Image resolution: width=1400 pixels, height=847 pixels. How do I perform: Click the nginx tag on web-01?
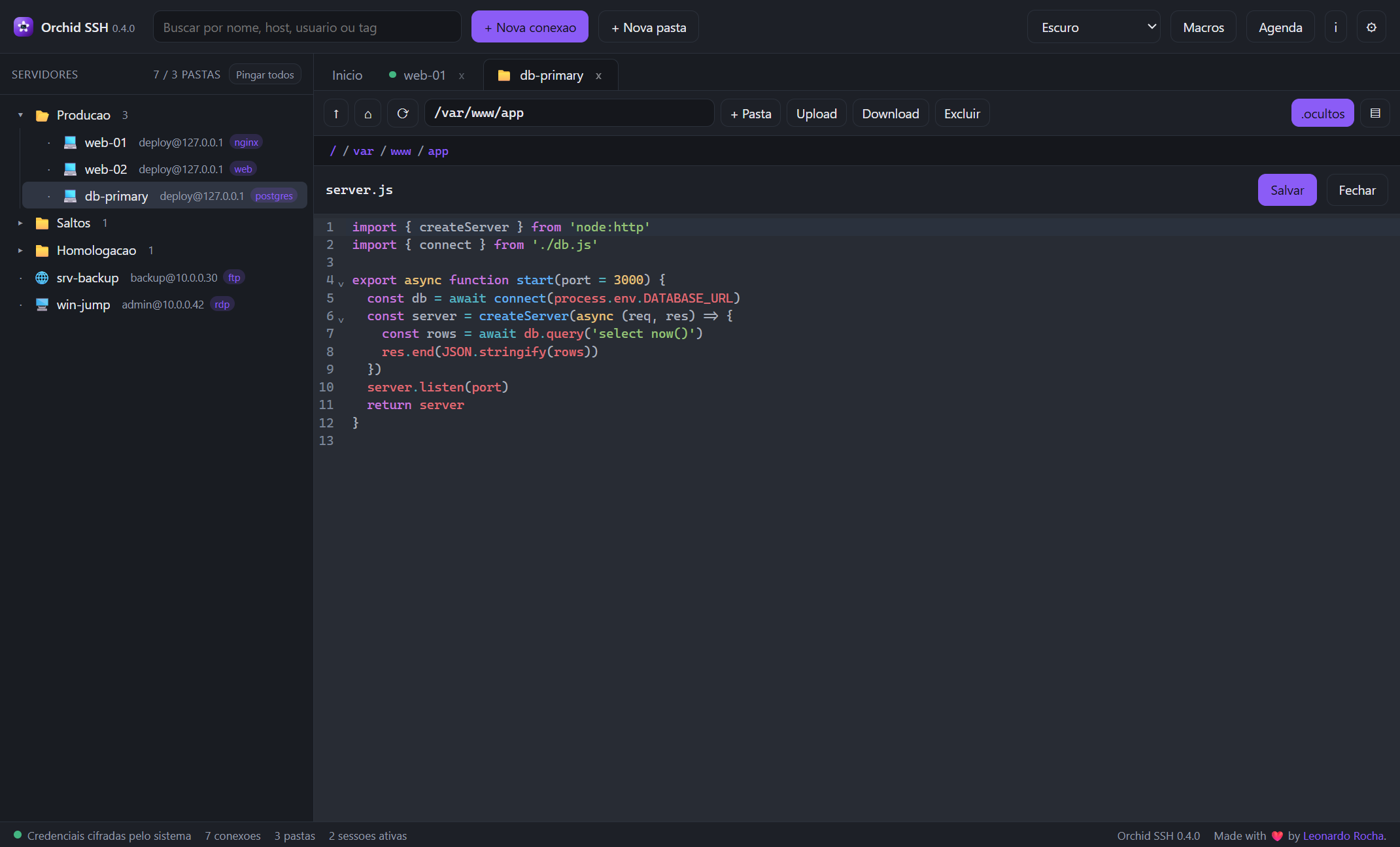[247, 142]
